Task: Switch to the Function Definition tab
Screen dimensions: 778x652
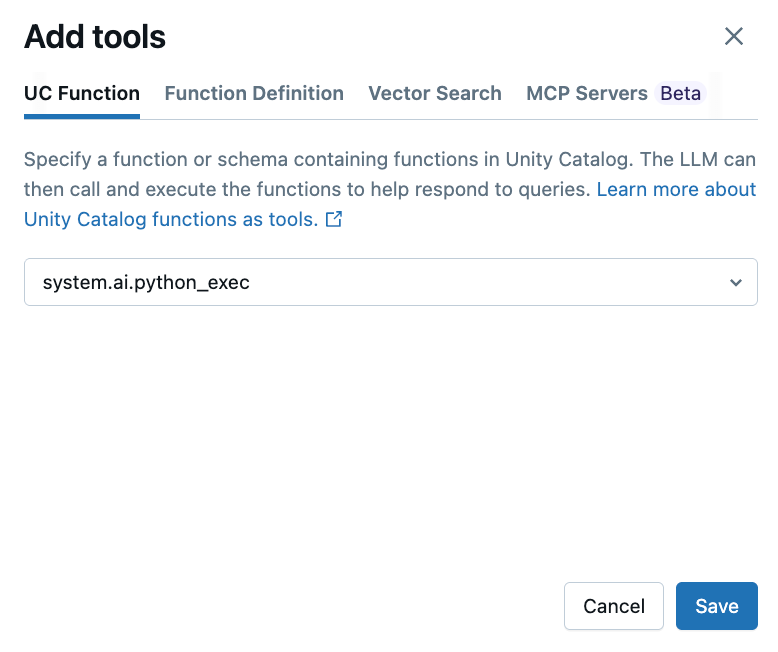Action: pyautogui.click(x=254, y=94)
